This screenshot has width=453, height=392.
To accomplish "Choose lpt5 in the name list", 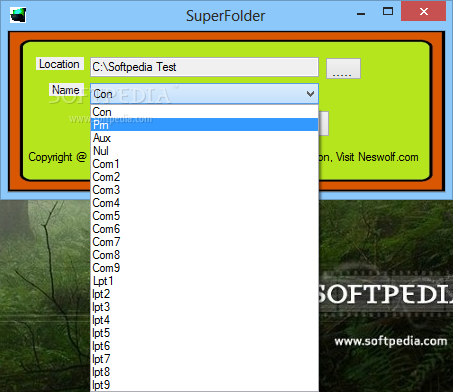I will pos(204,333).
